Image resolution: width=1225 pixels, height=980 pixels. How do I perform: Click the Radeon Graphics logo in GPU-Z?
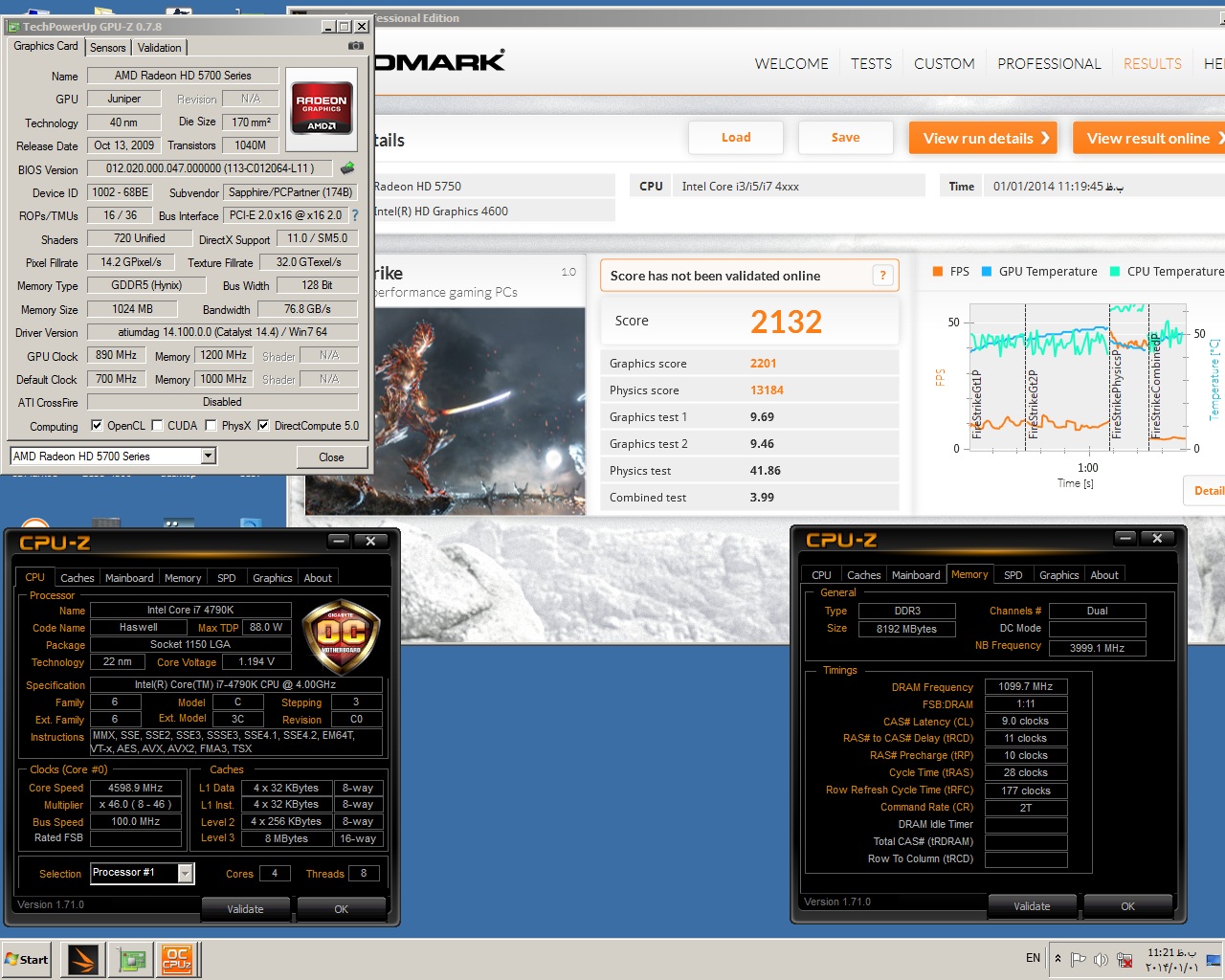pyautogui.click(x=322, y=108)
